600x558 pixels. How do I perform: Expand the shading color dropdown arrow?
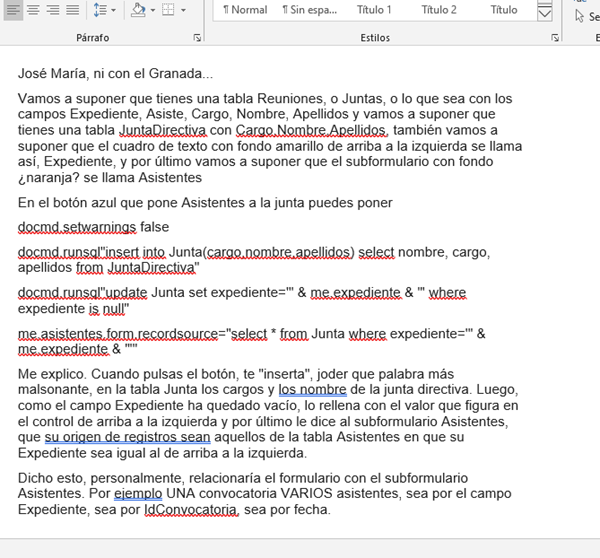(152, 10)
